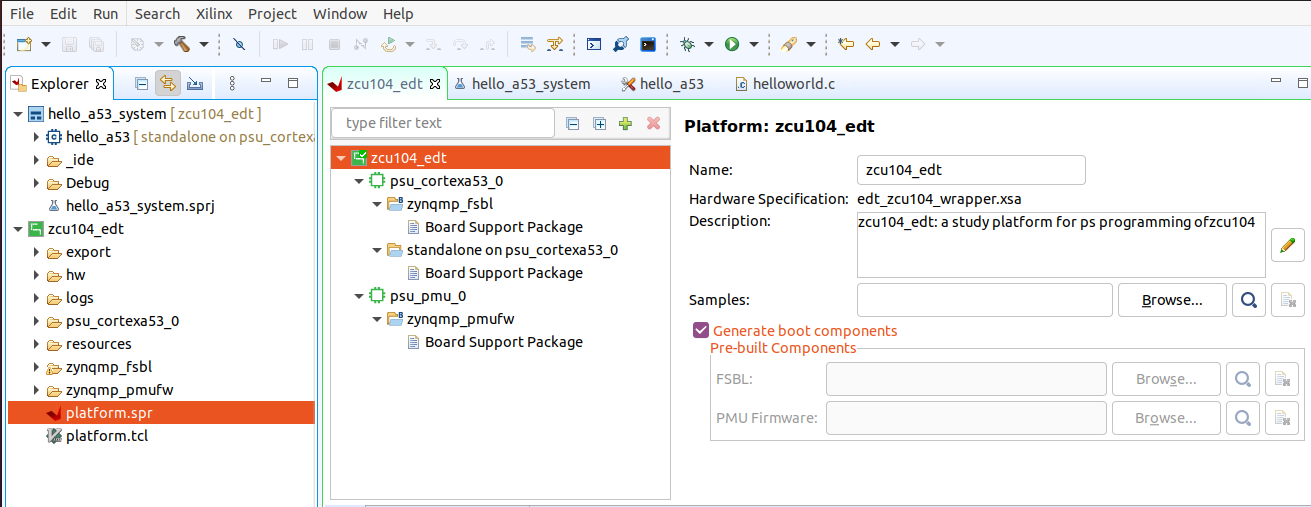Select Board Support Package under zynqmp_pmufw
Screen dimensions: 1311x507
click(x=504, y=342)
